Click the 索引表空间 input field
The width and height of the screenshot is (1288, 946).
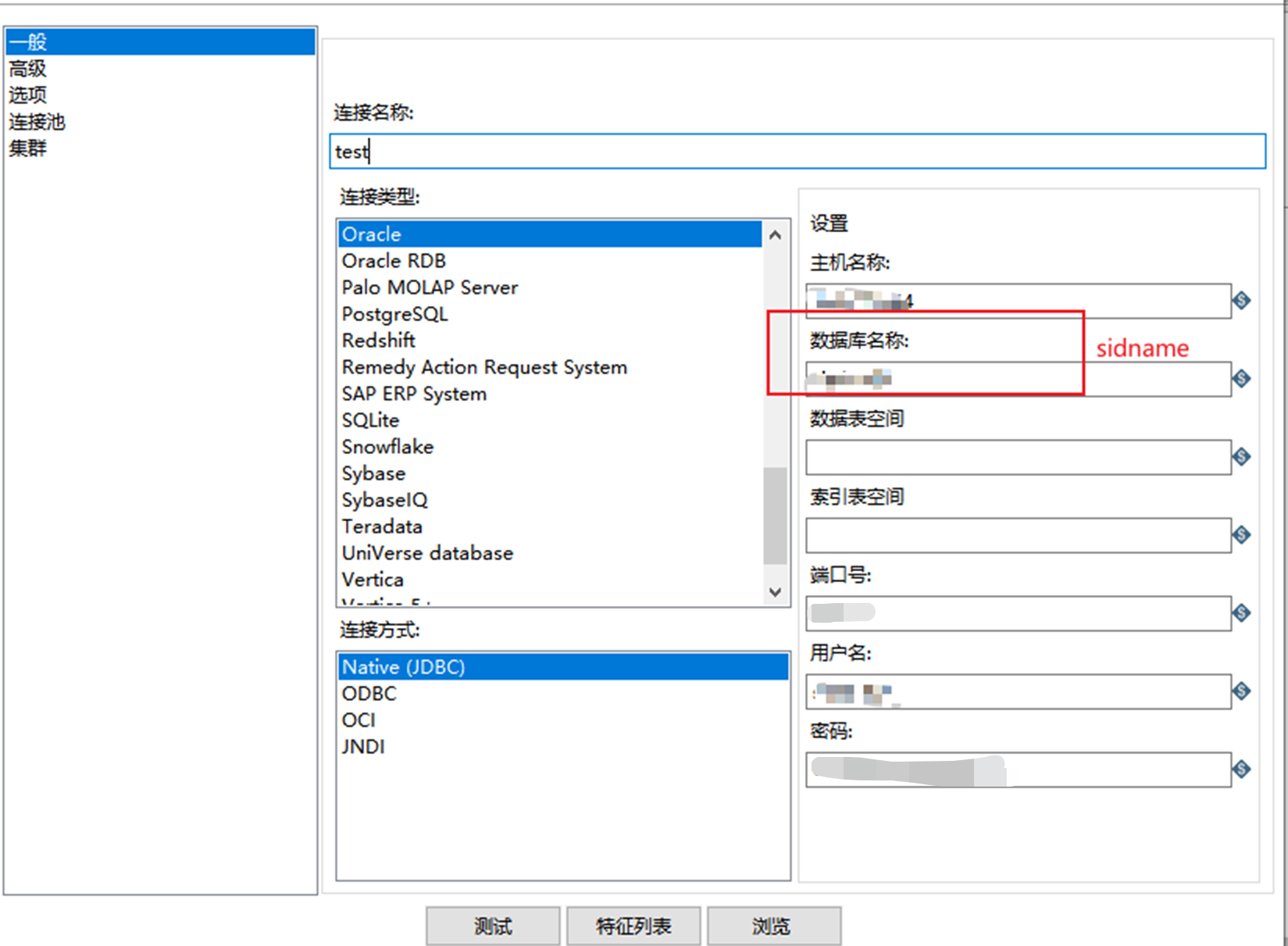click(x=1019, y=535)
